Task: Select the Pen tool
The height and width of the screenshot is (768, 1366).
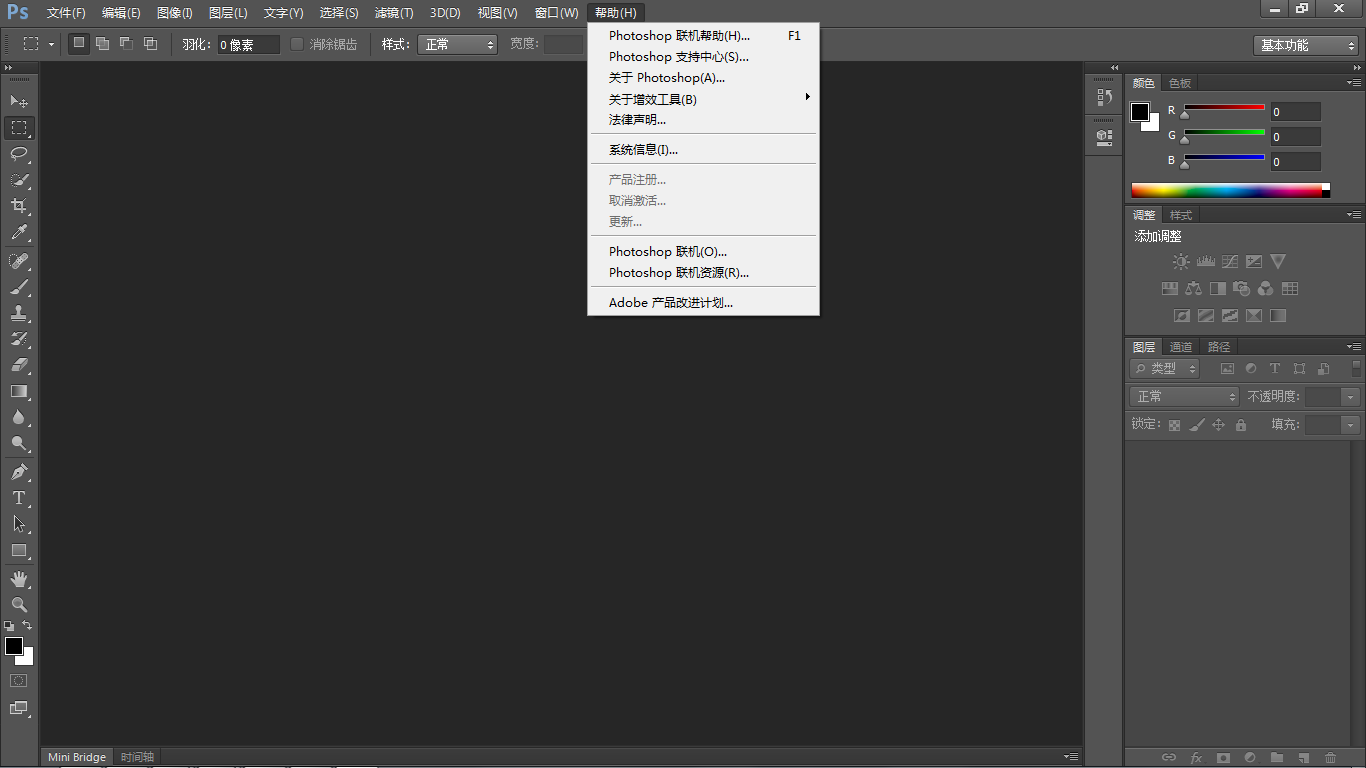Action: pos(19,471)
